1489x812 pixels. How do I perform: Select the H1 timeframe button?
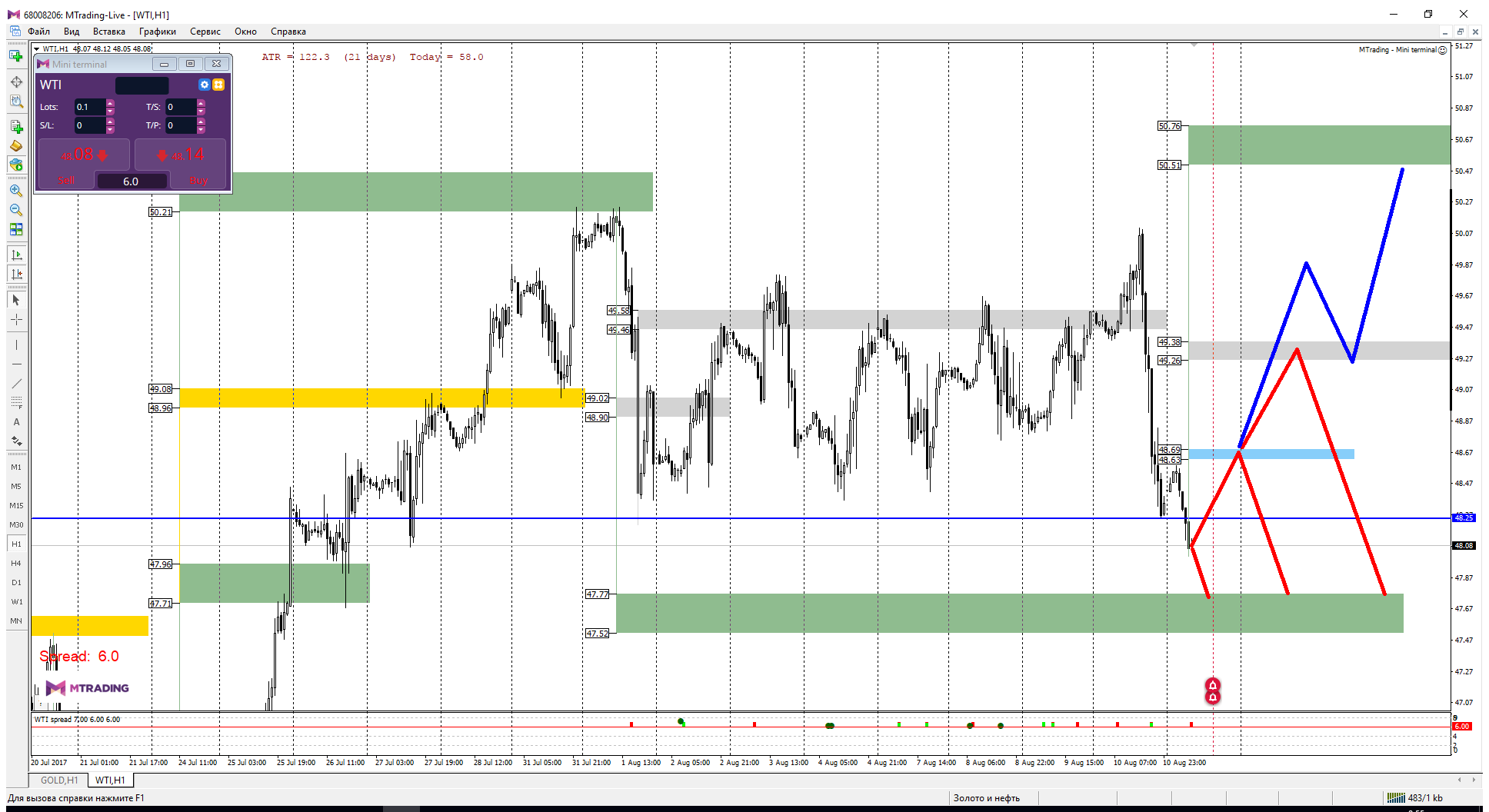pos(16,544)
